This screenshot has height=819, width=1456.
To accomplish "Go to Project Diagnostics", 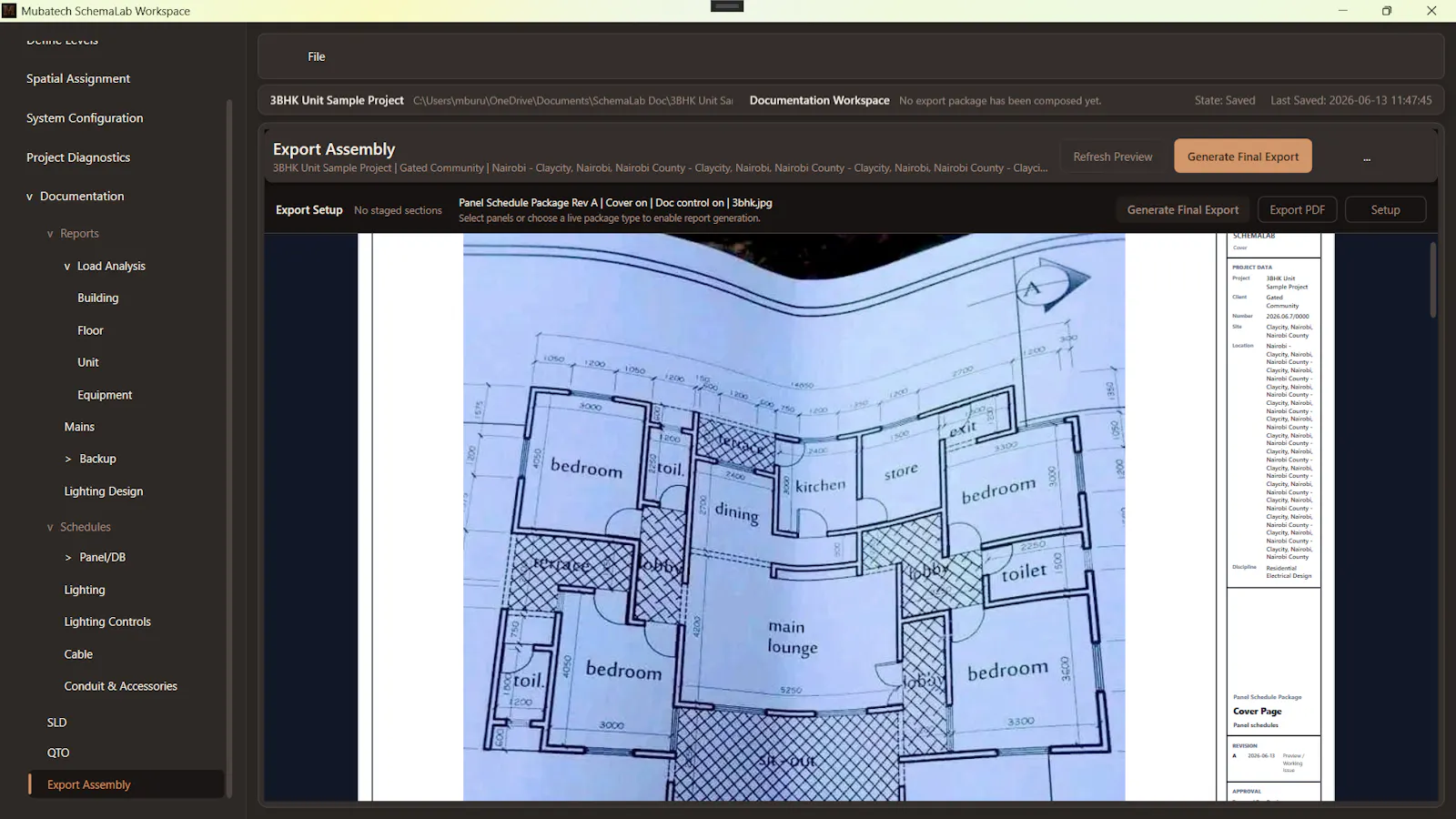I will tap(78, 157).
